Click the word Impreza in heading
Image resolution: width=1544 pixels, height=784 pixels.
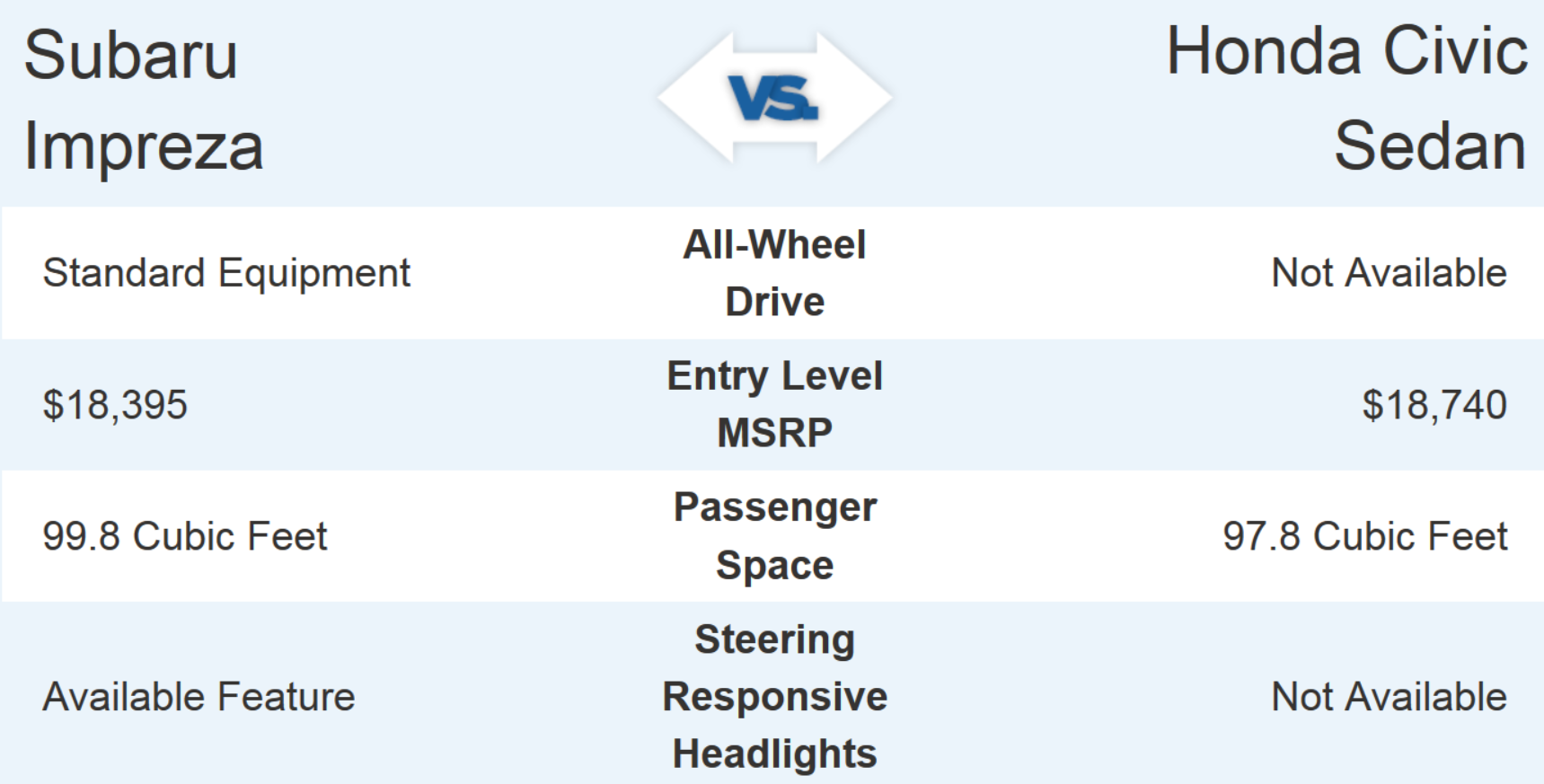(144, 146)
